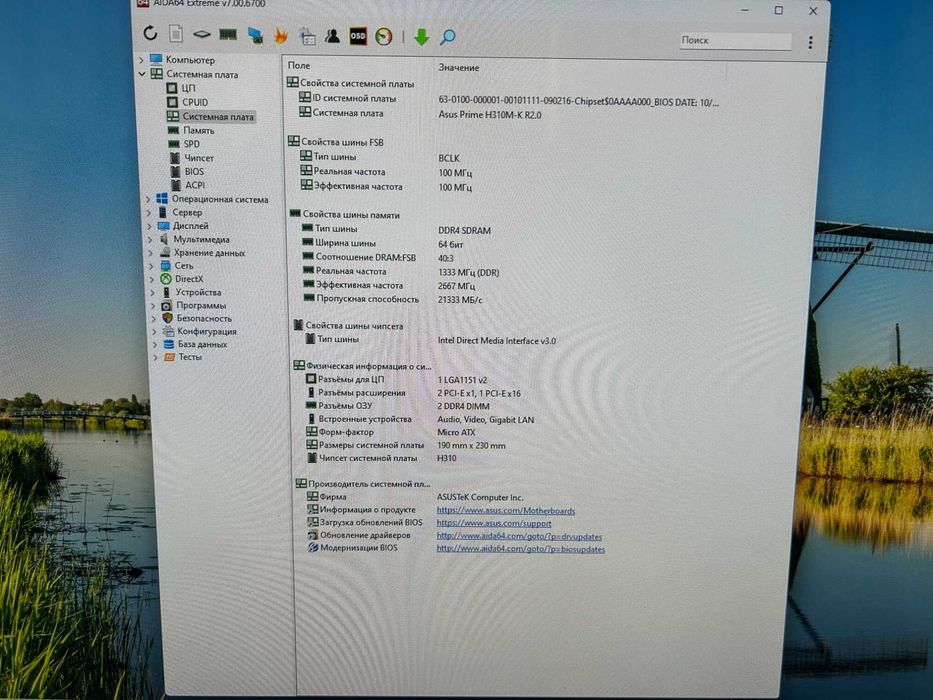Click the Сеть network icon
The height and width of the screenshot is (700, 933).
point(165,265)
